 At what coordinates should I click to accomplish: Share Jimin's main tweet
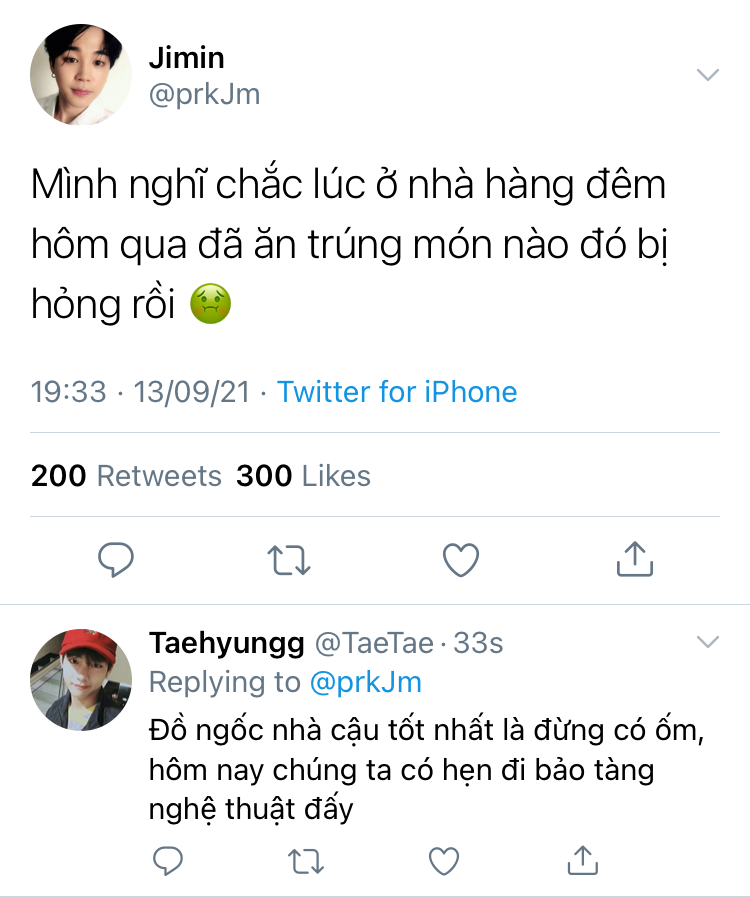point(635,558)
